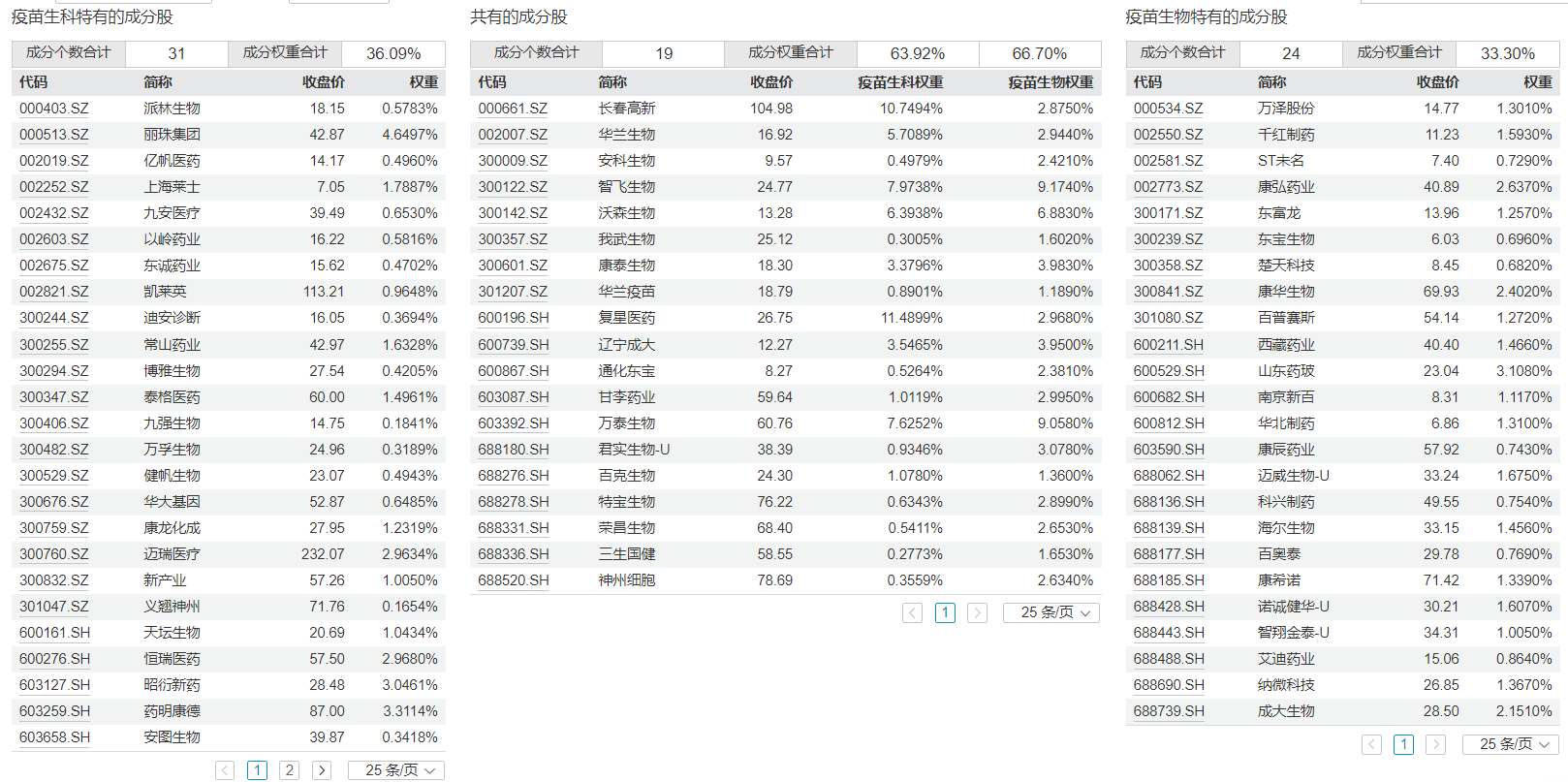The image size is (1568, 782).
Task: Select stock name 诺诚健华-U
Action: point(1294,607)
